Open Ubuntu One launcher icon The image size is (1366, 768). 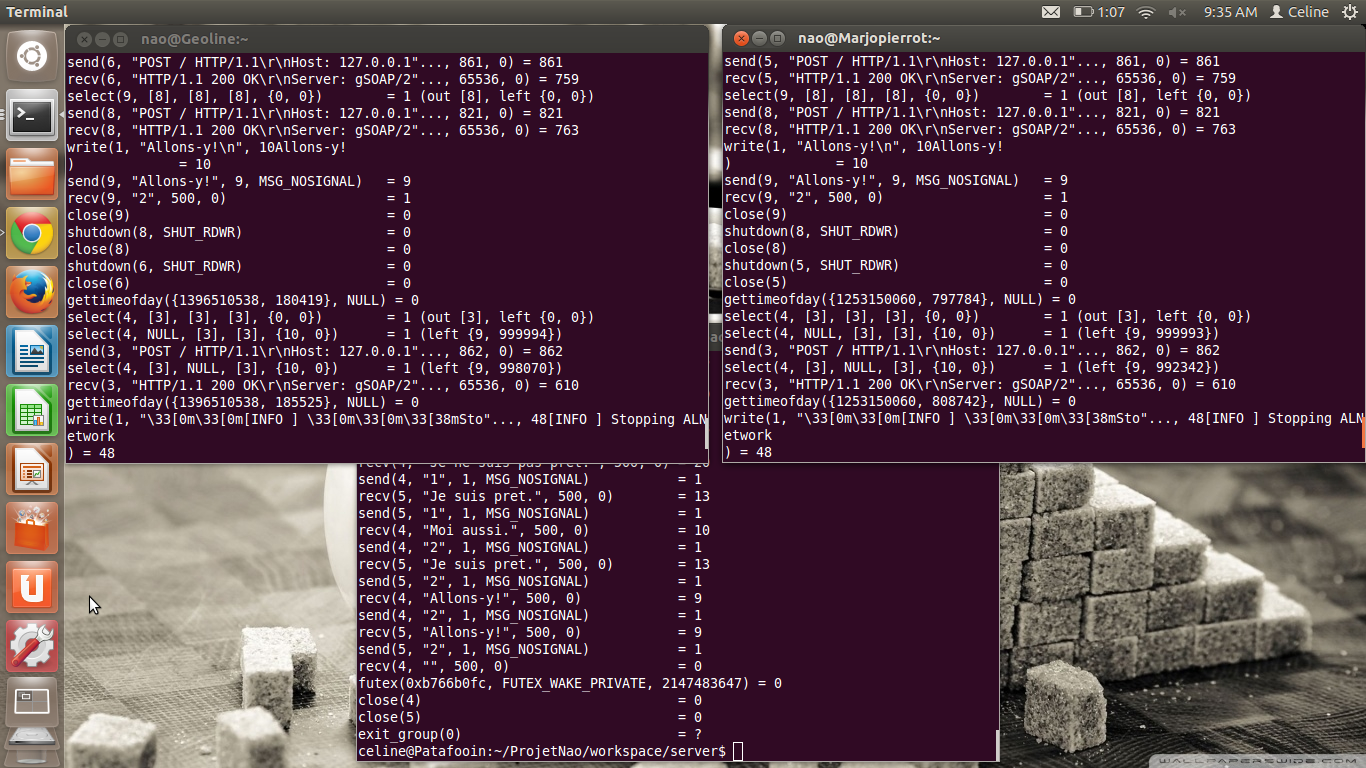[32, 587]
